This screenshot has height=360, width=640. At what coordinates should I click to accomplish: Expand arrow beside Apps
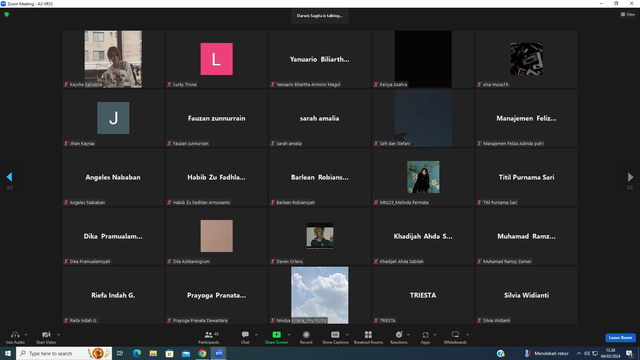(x=435, y=335)
